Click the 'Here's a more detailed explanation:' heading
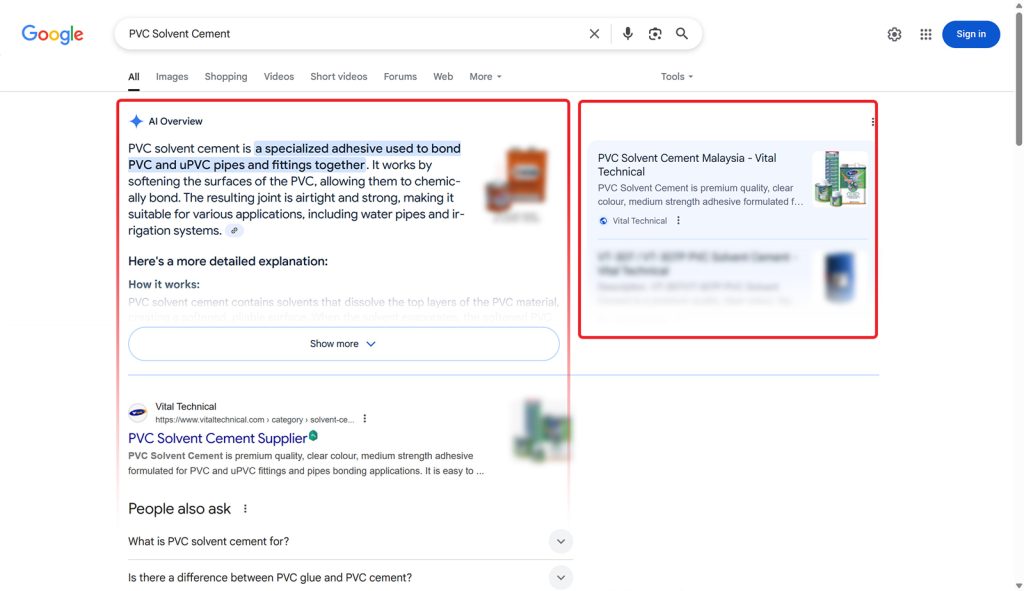The height and width of the screenshot is (591, 1024). tap(228, 261)
